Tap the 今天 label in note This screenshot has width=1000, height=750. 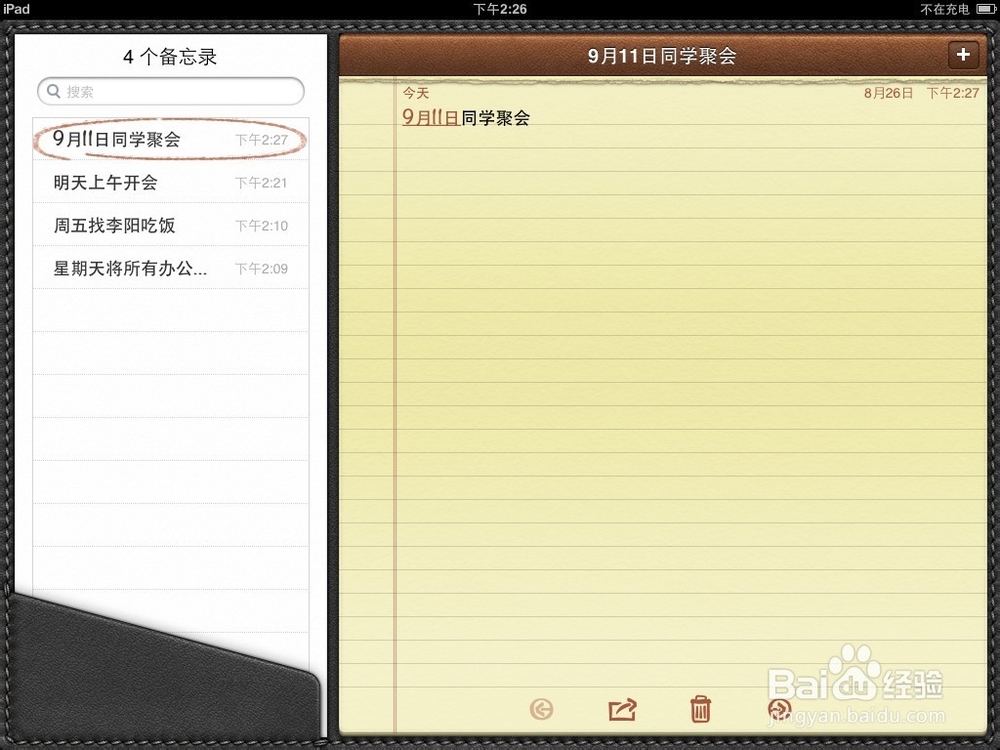coord(416,93)
